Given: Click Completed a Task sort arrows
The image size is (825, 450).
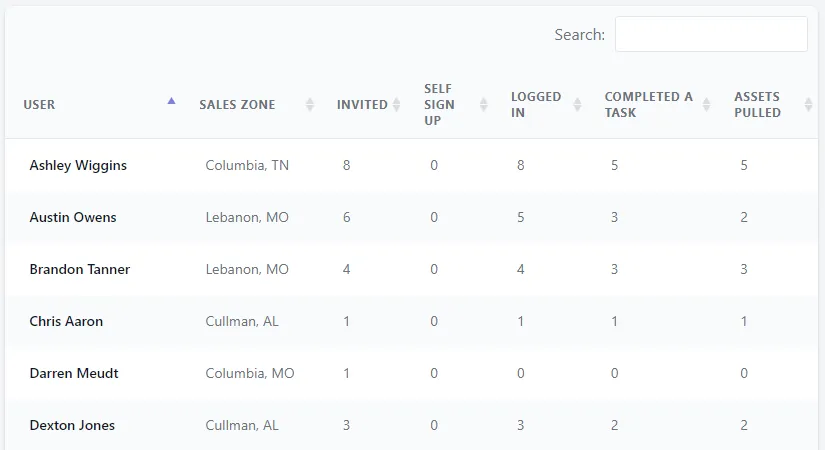Looking at the screenshot, I should 707,105.
